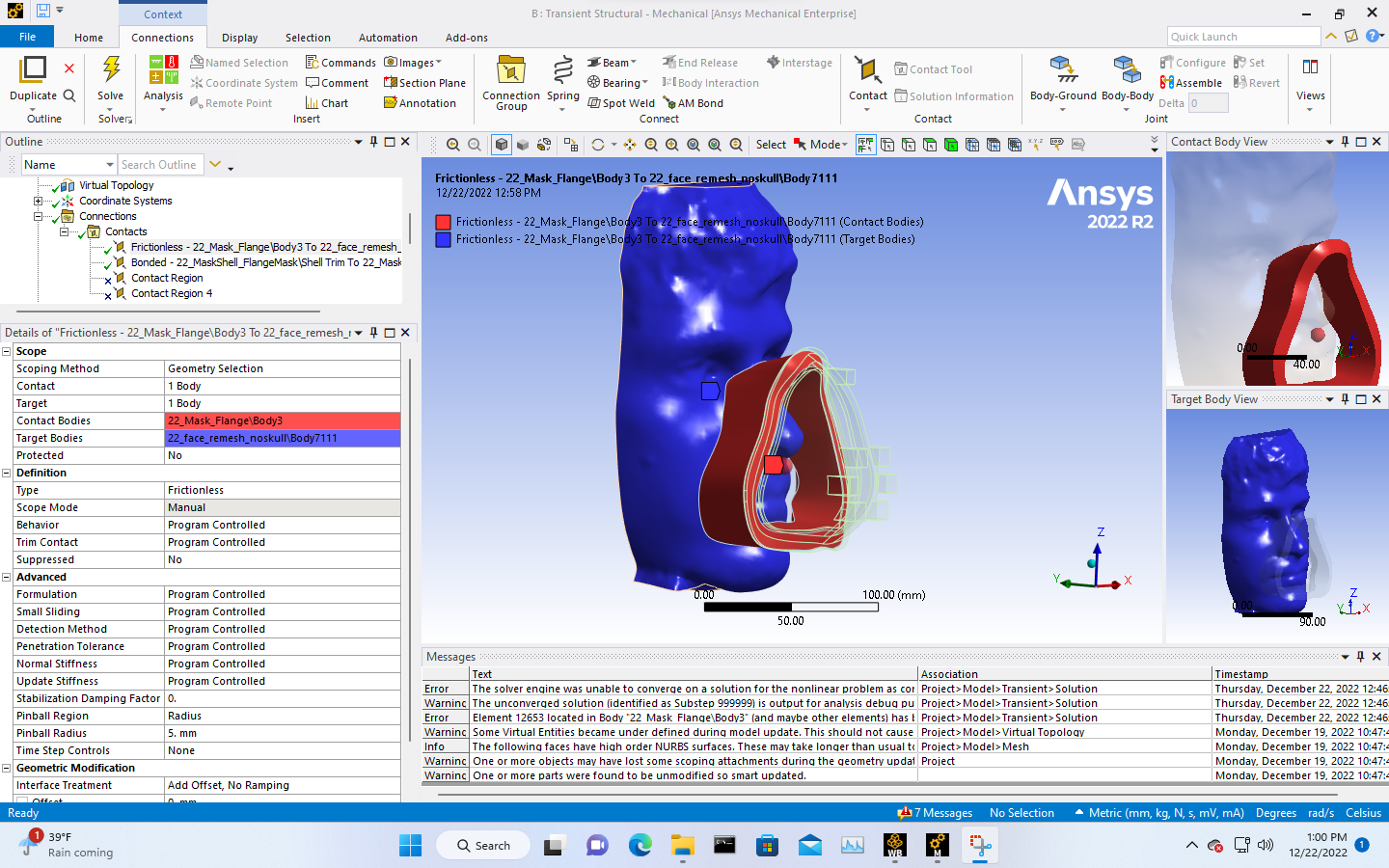This screenshot has height=868, width=1389.
Task: Select the Pan tool in graphics toolbar
Action: point(630,145)
